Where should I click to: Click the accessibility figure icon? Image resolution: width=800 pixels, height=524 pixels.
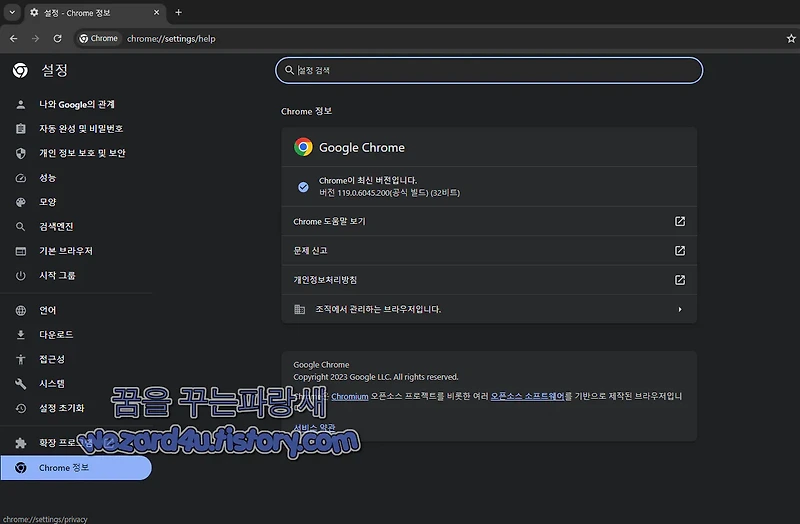(x=20, y=359)
